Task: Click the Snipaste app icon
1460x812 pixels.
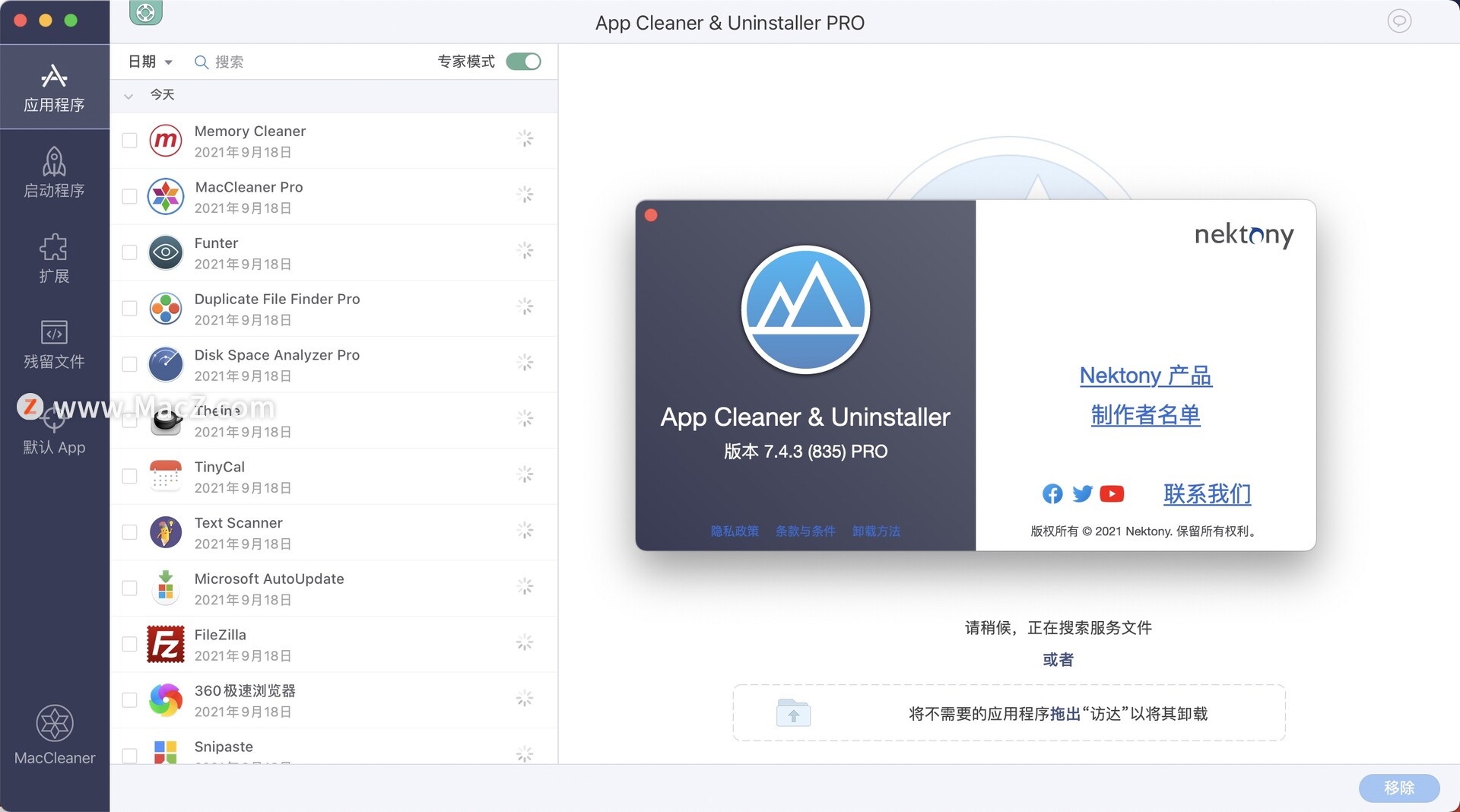Action: [166, 752]
